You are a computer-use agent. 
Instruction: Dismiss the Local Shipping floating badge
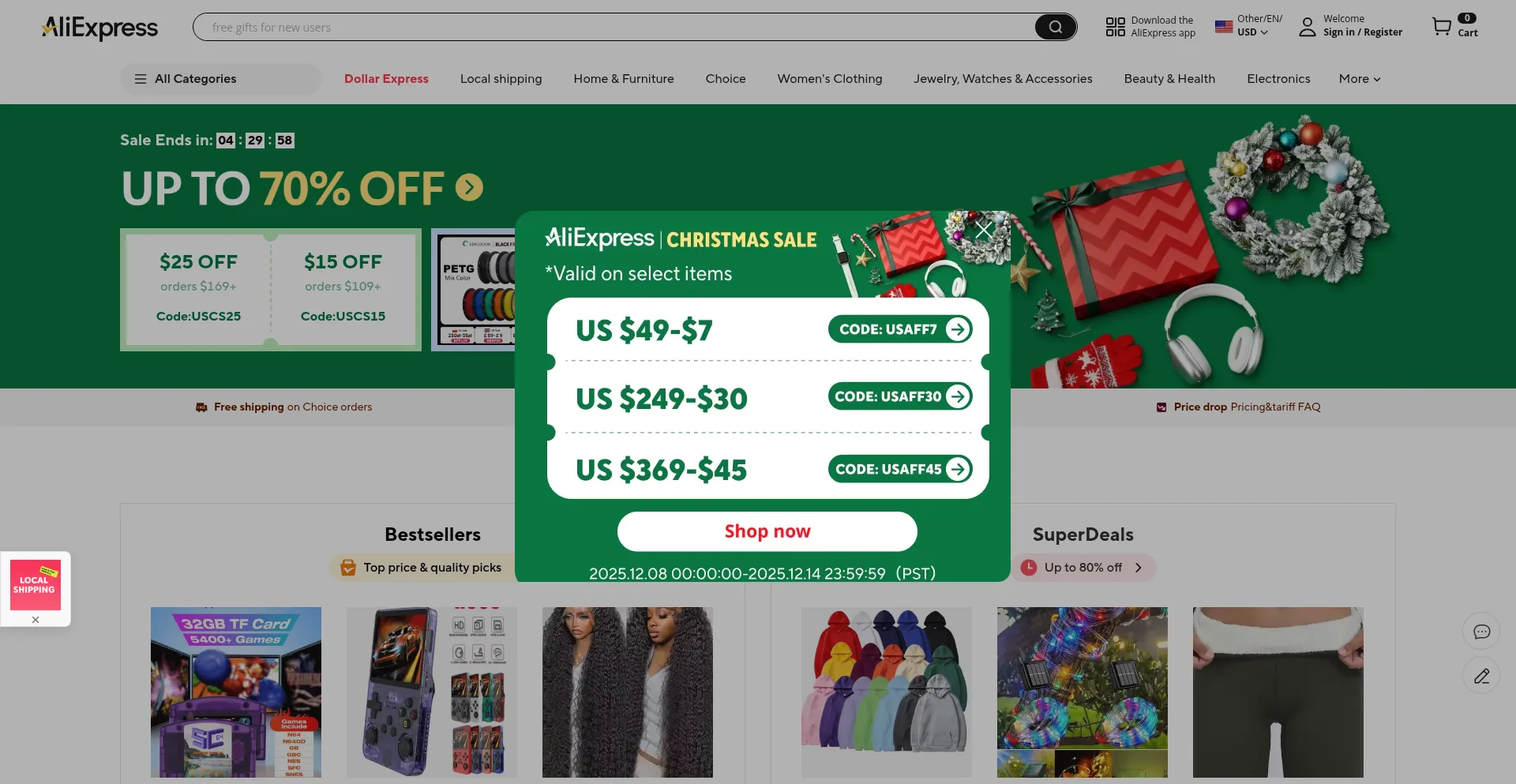coord(36,620)
